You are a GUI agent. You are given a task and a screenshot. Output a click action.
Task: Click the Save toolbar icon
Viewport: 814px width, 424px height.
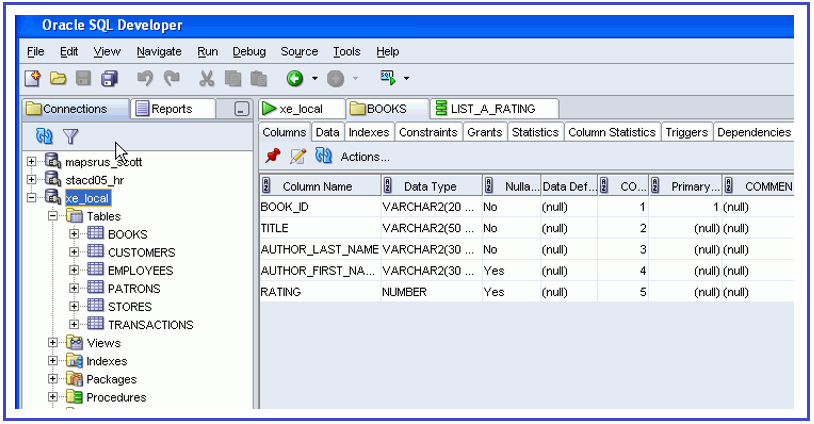[x=83, y=78]
